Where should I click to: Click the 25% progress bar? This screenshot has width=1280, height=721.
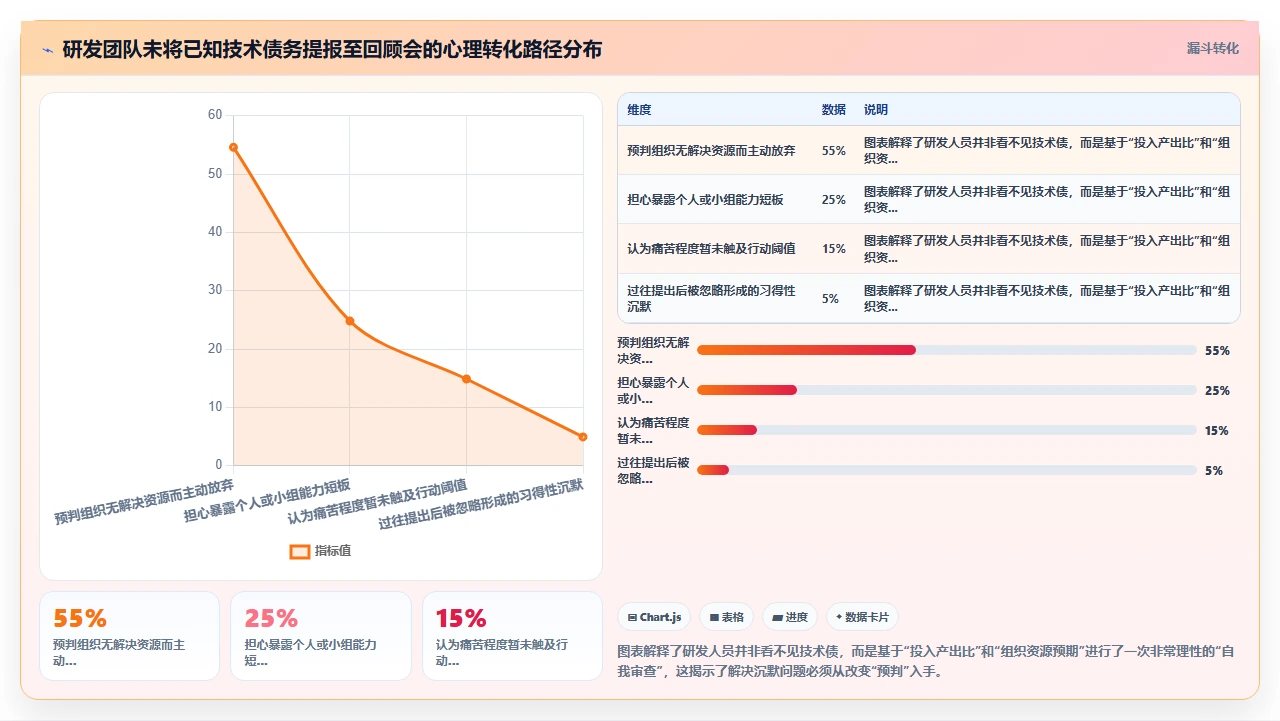[x=946, y=390]
